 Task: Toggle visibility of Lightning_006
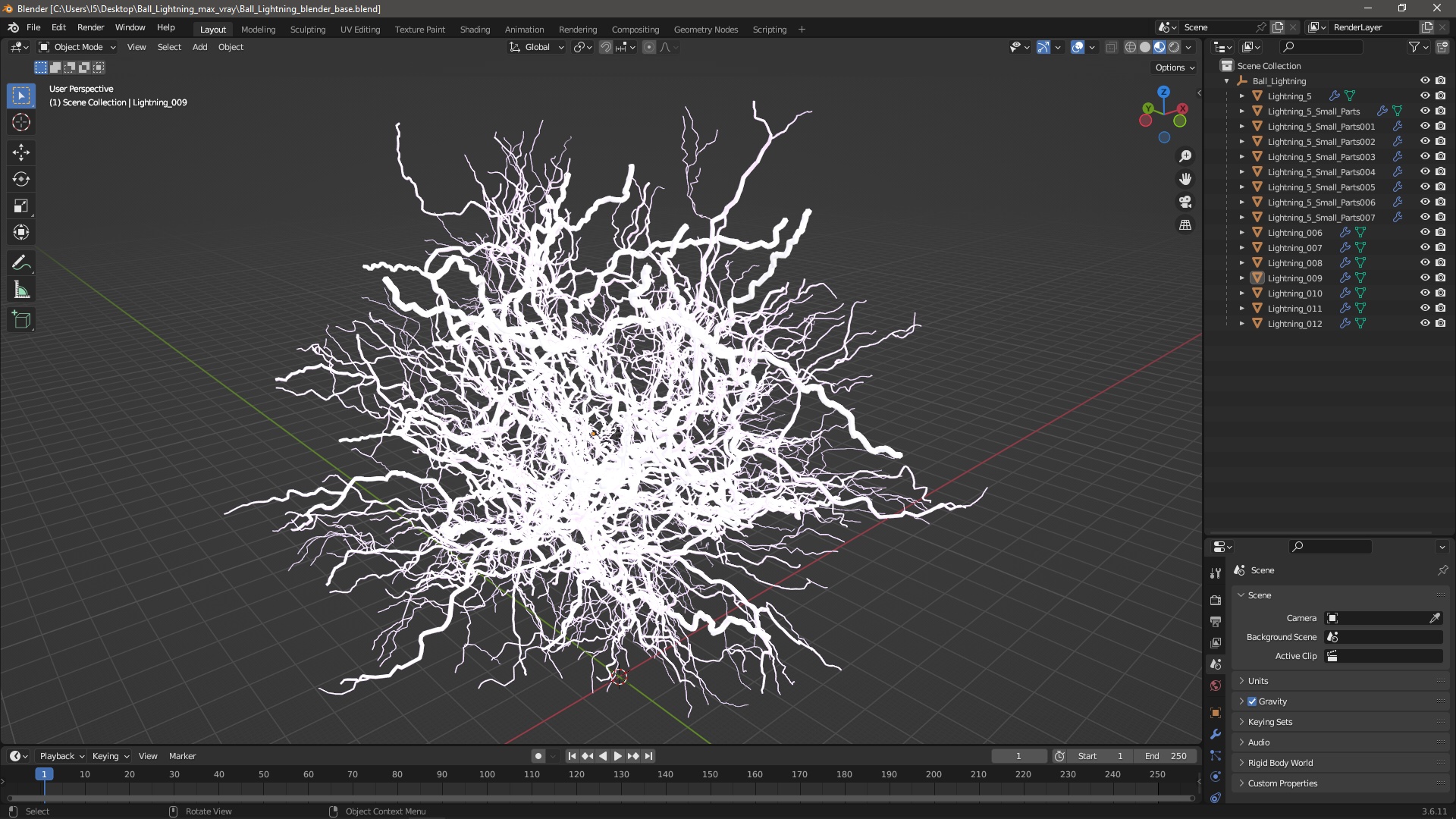(x=1425, y=232)
